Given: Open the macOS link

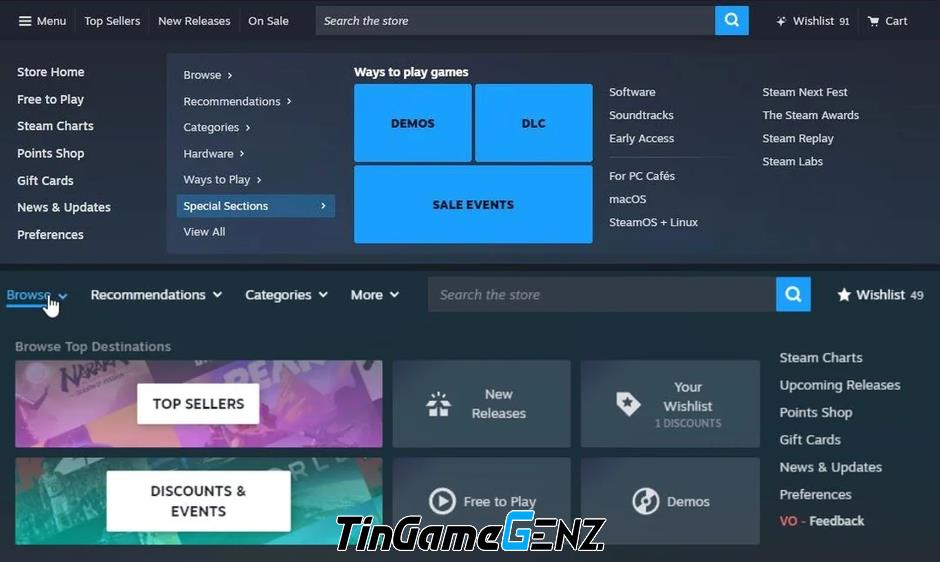Looking at the screenshot, I should pyautogui.click(x=628, y=199).
